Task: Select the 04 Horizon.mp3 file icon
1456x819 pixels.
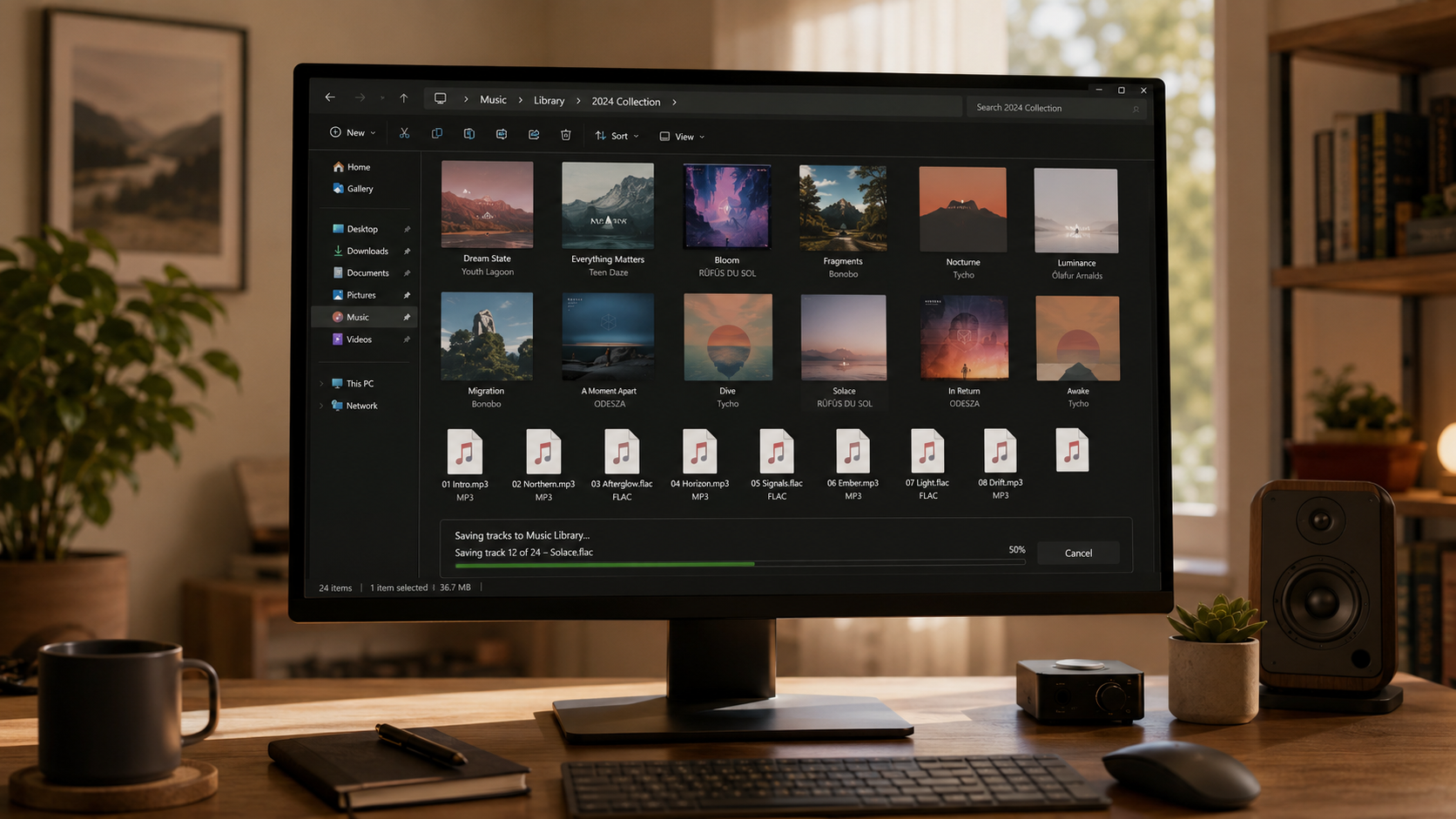Action: click(x=699, y=452)
